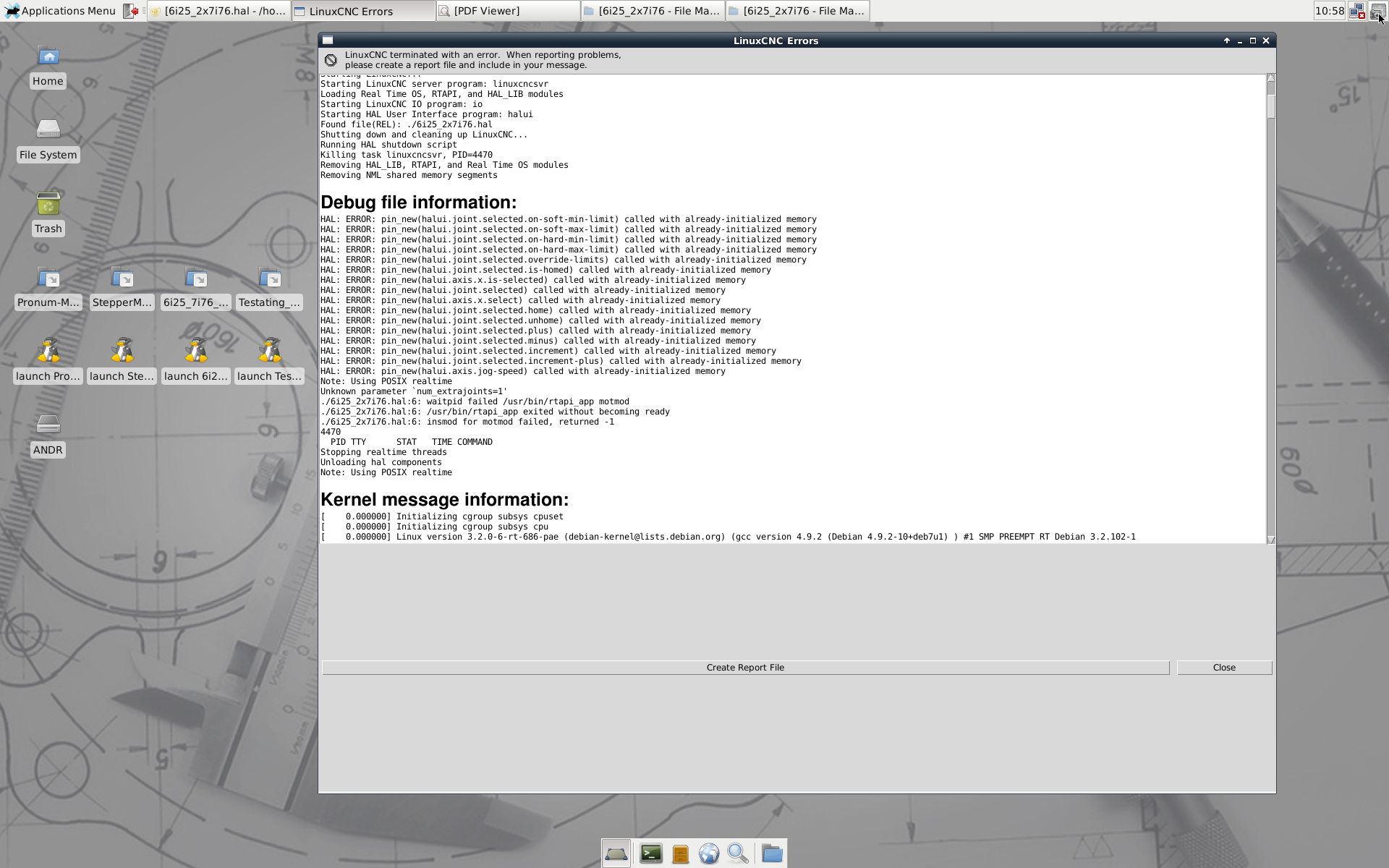The image size is (1389, 868).
Task: Open the ANDR drive icon
Action: [48, 424]
